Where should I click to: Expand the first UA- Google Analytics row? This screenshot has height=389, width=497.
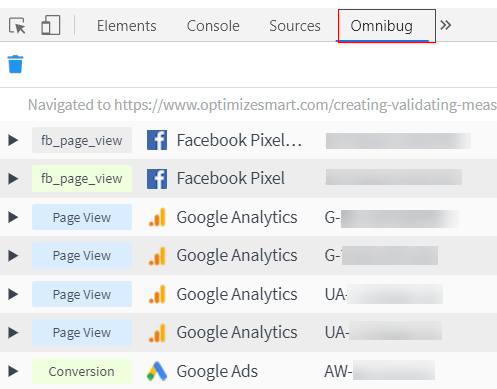[13, 294]
